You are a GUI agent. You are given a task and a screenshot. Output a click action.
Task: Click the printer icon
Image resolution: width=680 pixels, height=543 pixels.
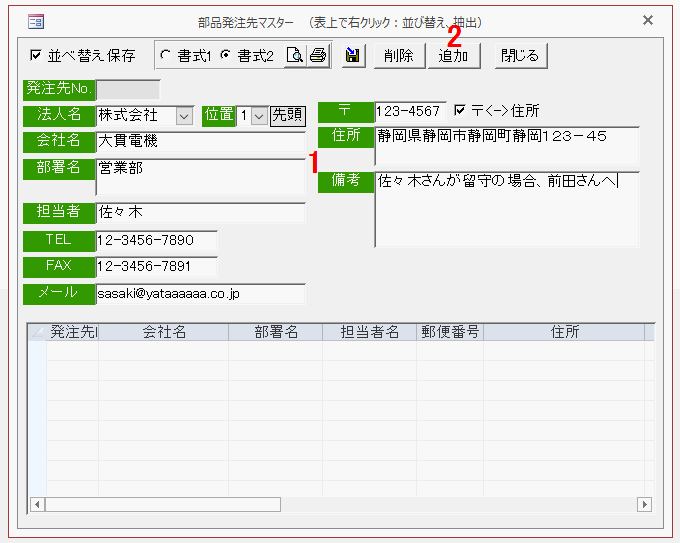click(x=318, y=56)
